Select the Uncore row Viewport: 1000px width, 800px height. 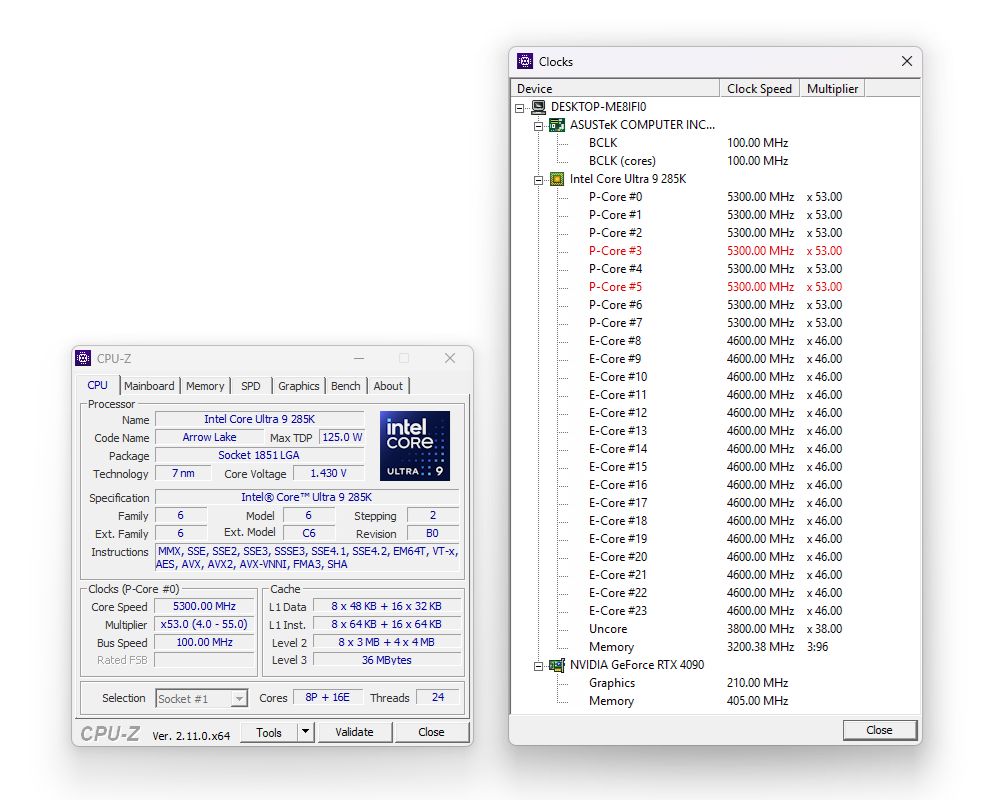pyautogui.click(x=715, y=629)
